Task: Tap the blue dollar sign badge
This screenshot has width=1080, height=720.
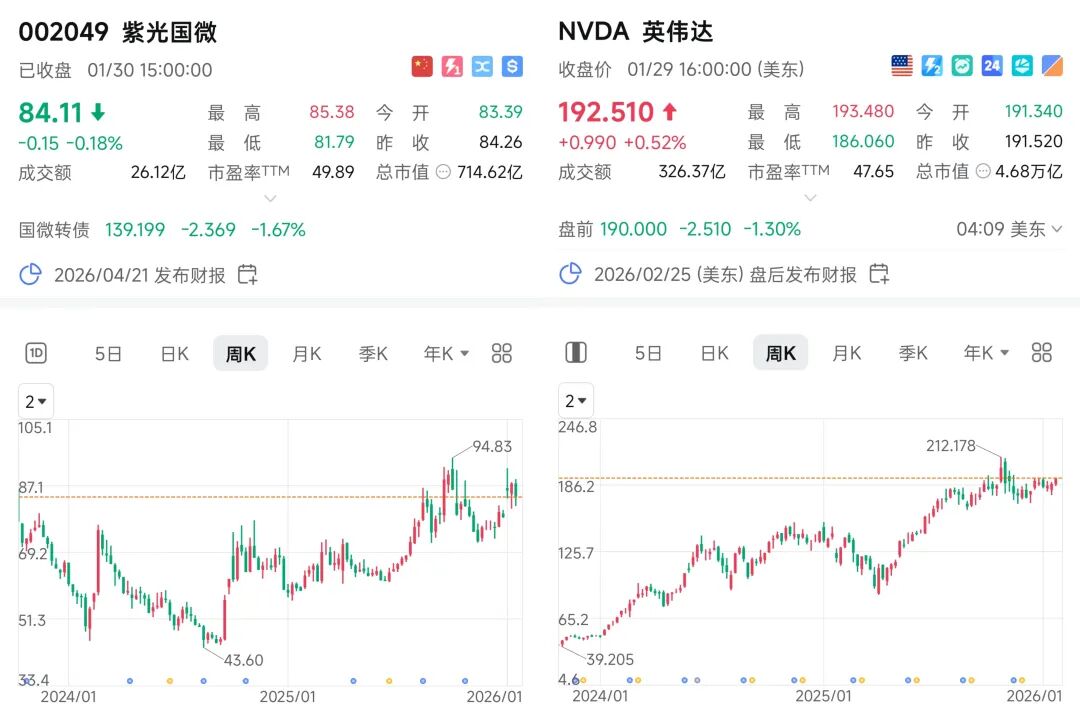Action: [513, 67]
